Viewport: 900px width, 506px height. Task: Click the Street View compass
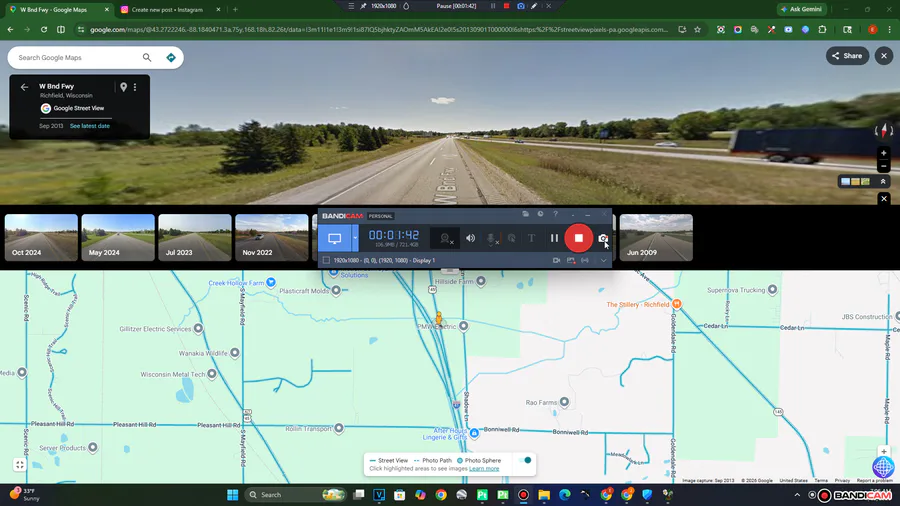click(x=884, y=130)
